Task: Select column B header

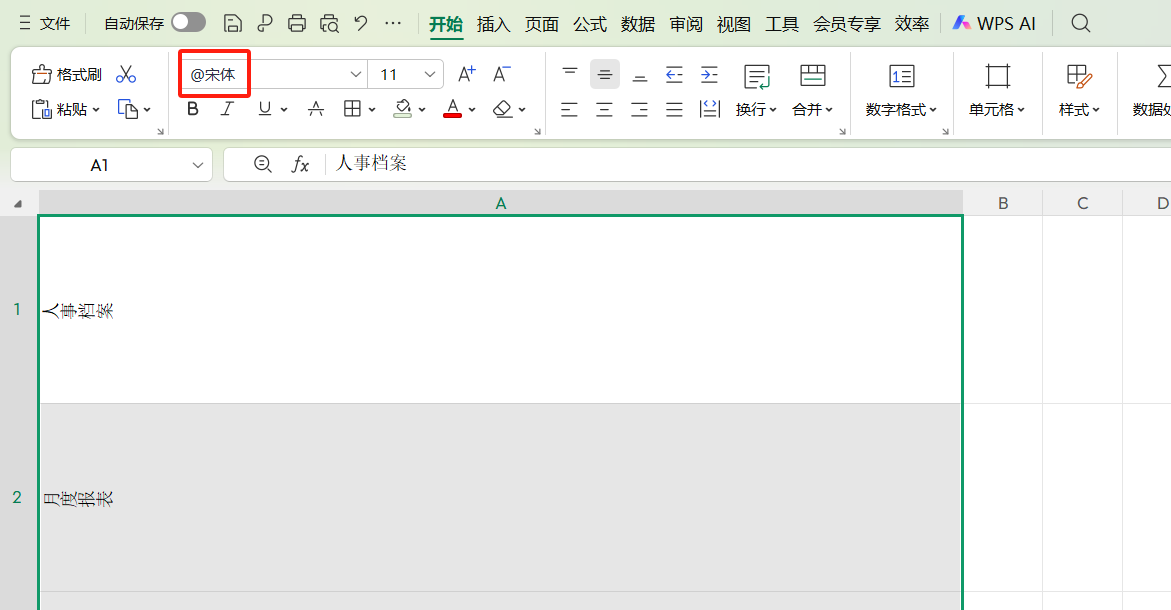Action: [x=1002, y=203]
